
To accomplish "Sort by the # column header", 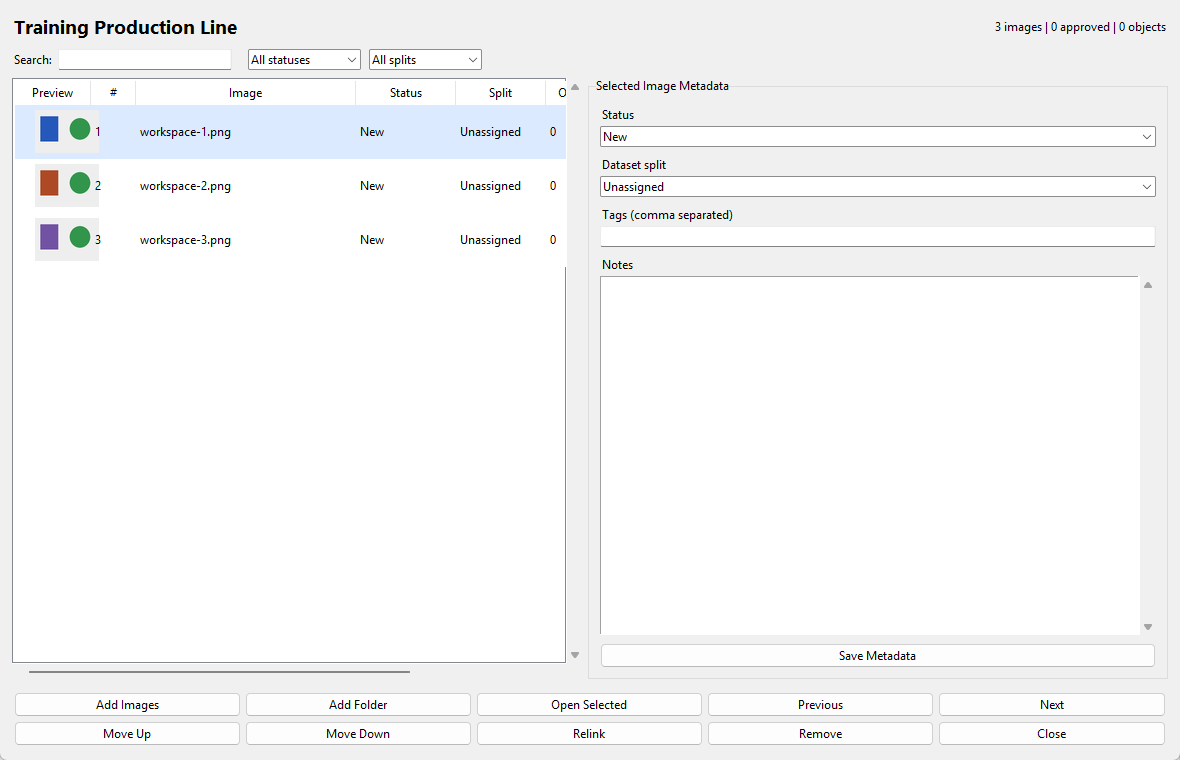I will 113,93.
